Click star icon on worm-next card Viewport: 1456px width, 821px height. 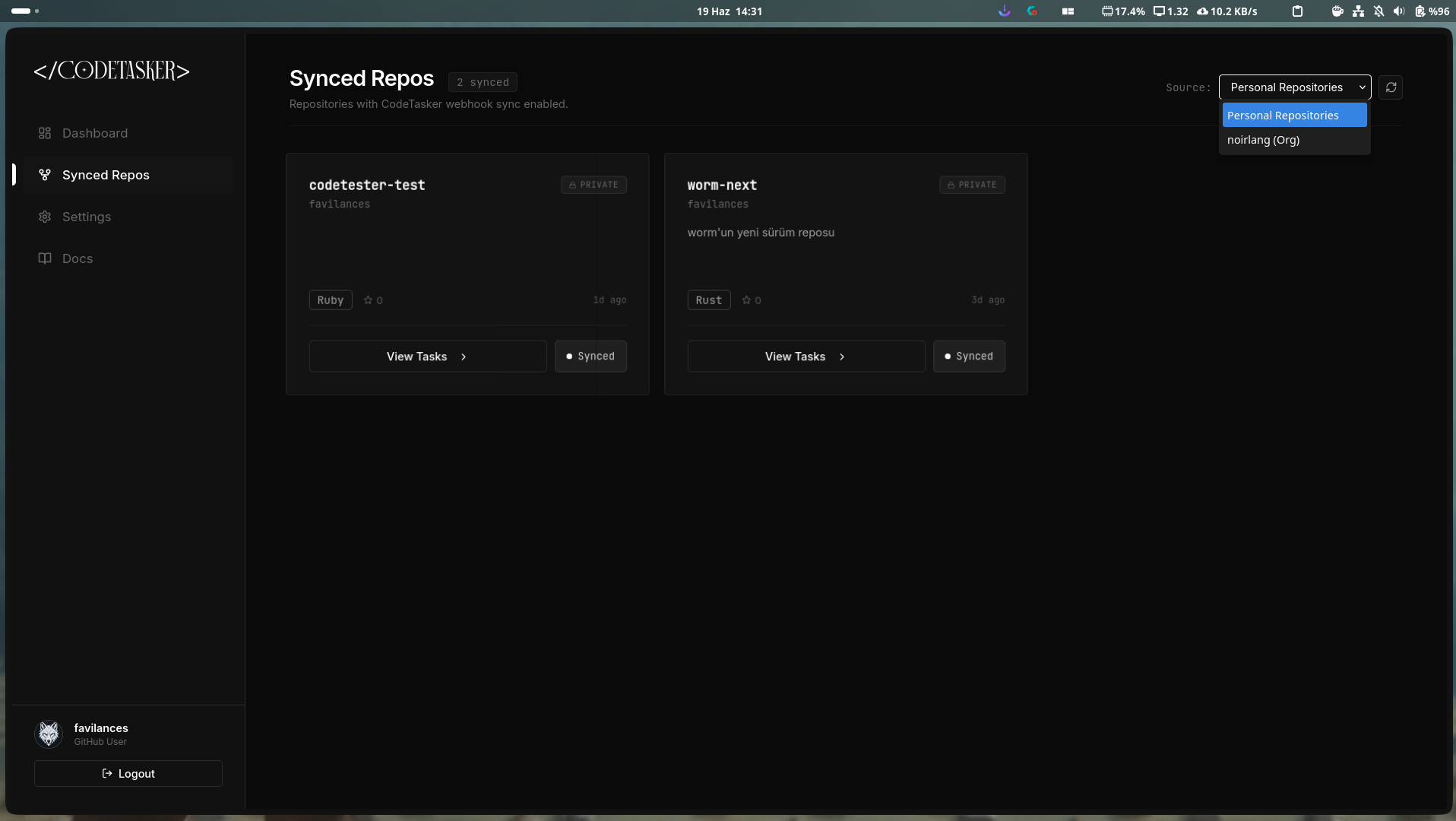click(746, 300)
